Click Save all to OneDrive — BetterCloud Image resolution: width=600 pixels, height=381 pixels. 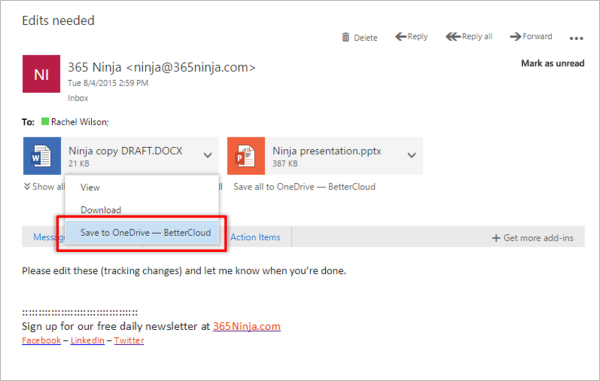coord(305,187)
